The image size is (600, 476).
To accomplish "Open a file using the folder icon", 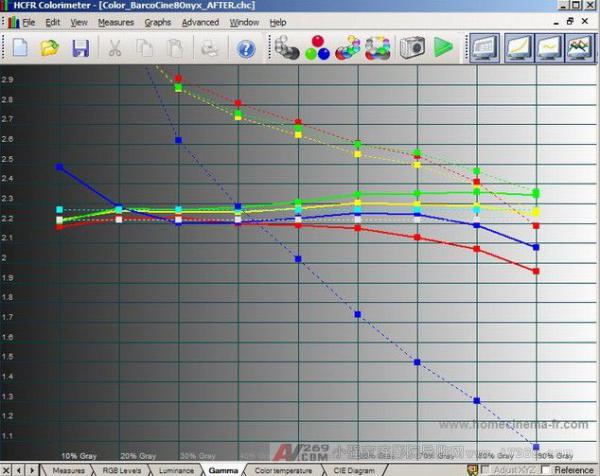I will click(50, 47).
